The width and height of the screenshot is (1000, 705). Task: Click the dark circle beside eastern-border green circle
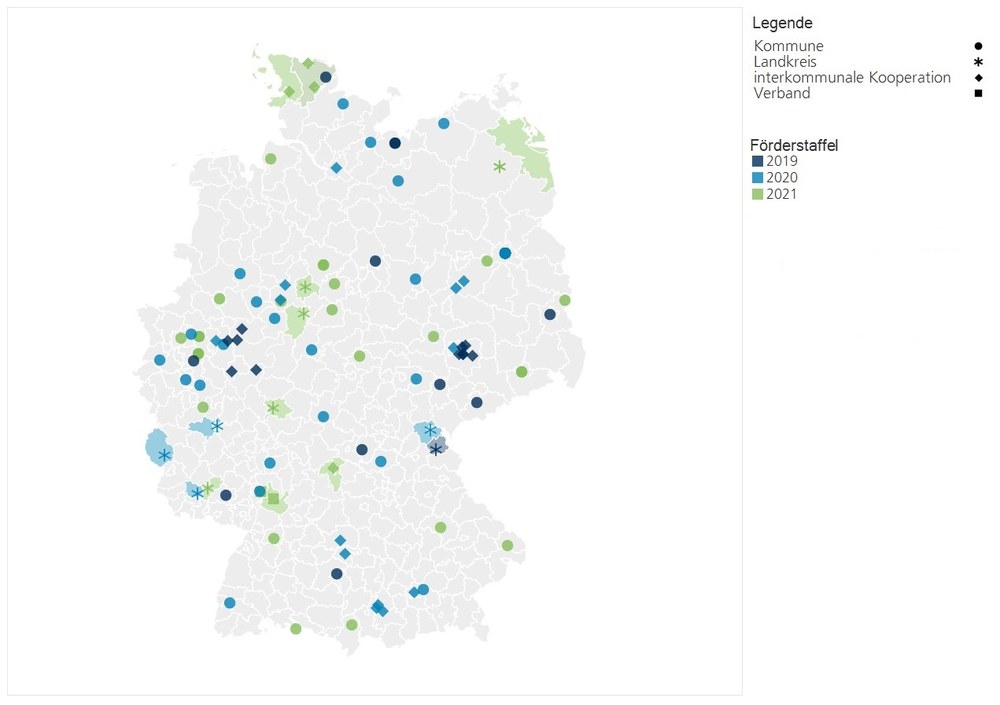coord(550,315)
